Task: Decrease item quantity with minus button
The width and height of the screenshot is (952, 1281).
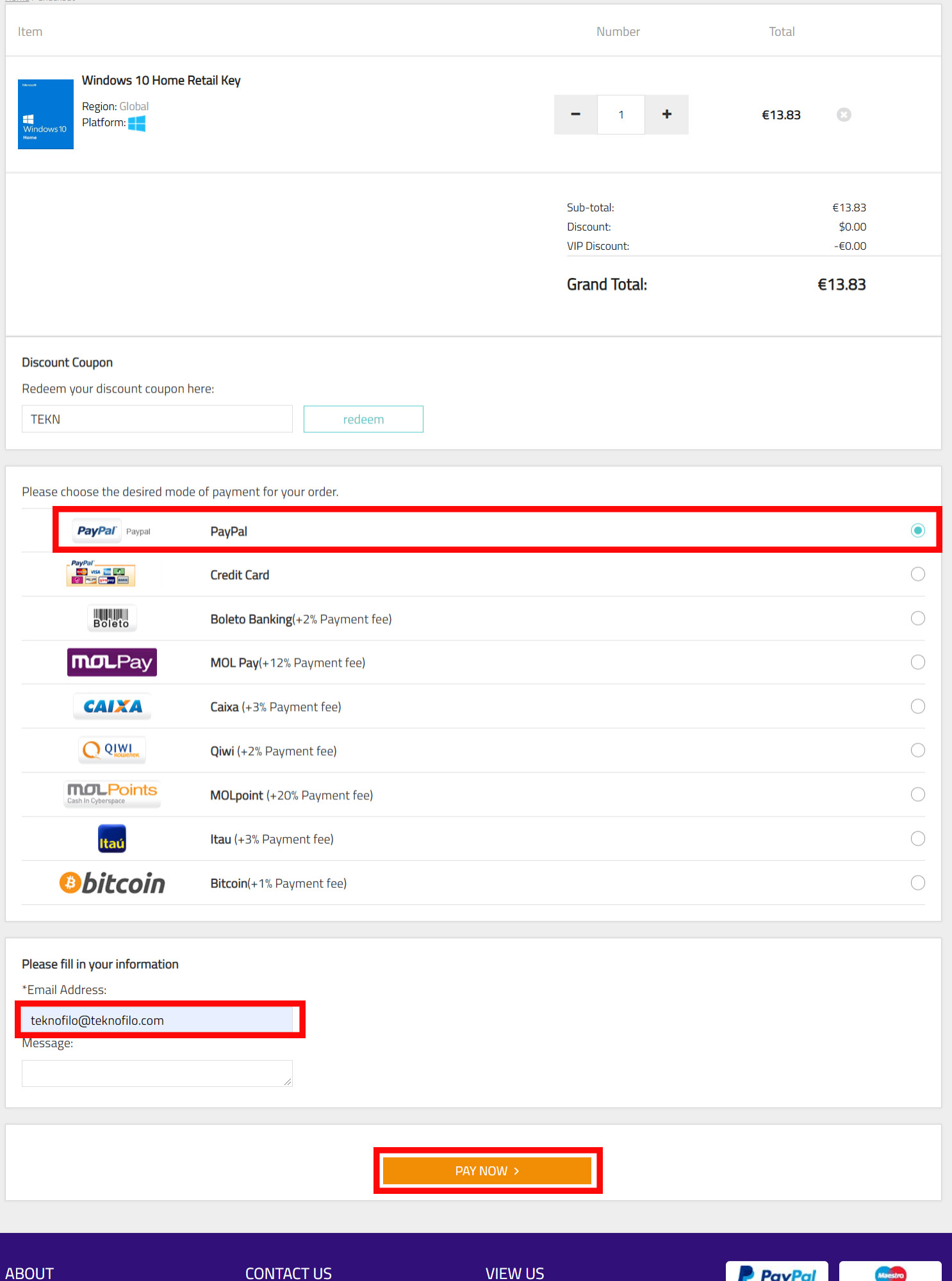Action: point(575,115)
